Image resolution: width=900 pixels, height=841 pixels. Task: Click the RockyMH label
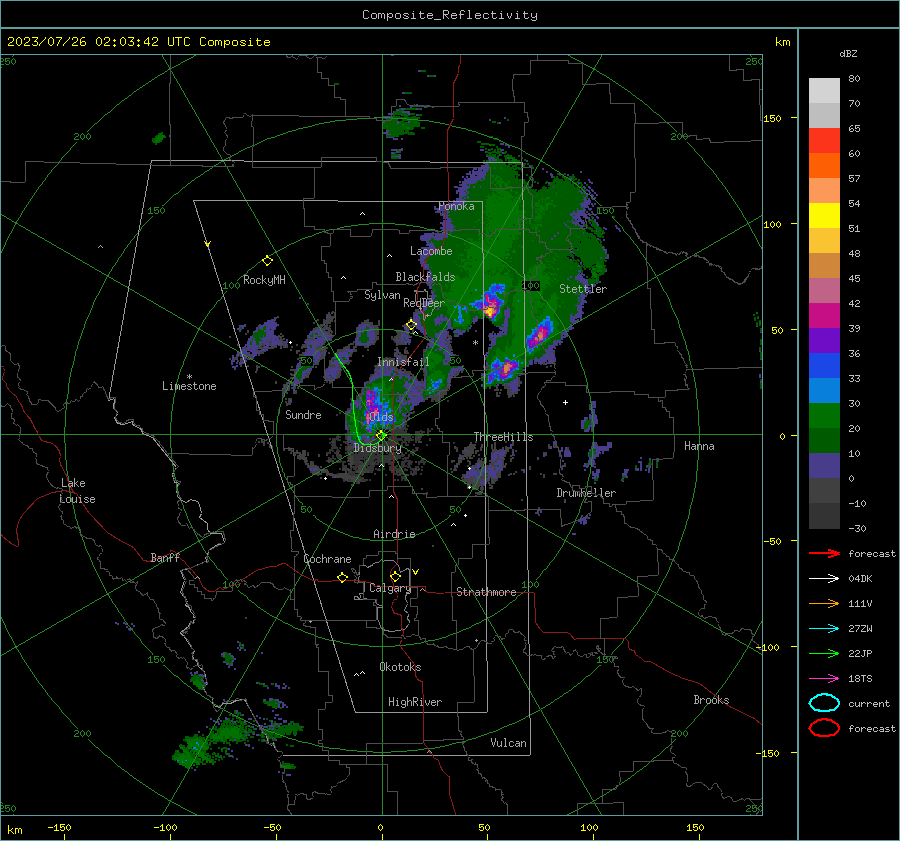click(x=264, y=280)
